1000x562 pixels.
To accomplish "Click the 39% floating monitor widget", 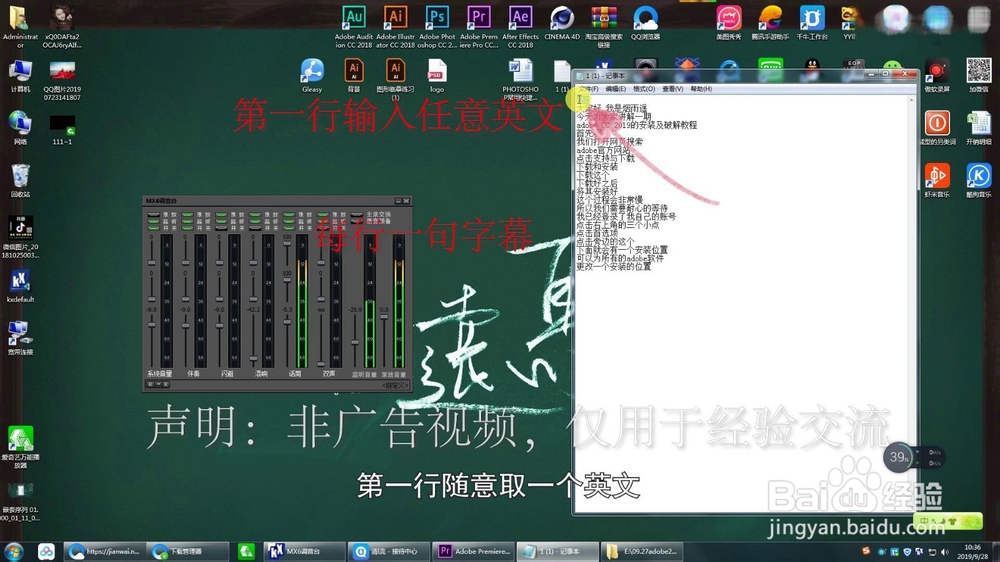I will (899, 457).
